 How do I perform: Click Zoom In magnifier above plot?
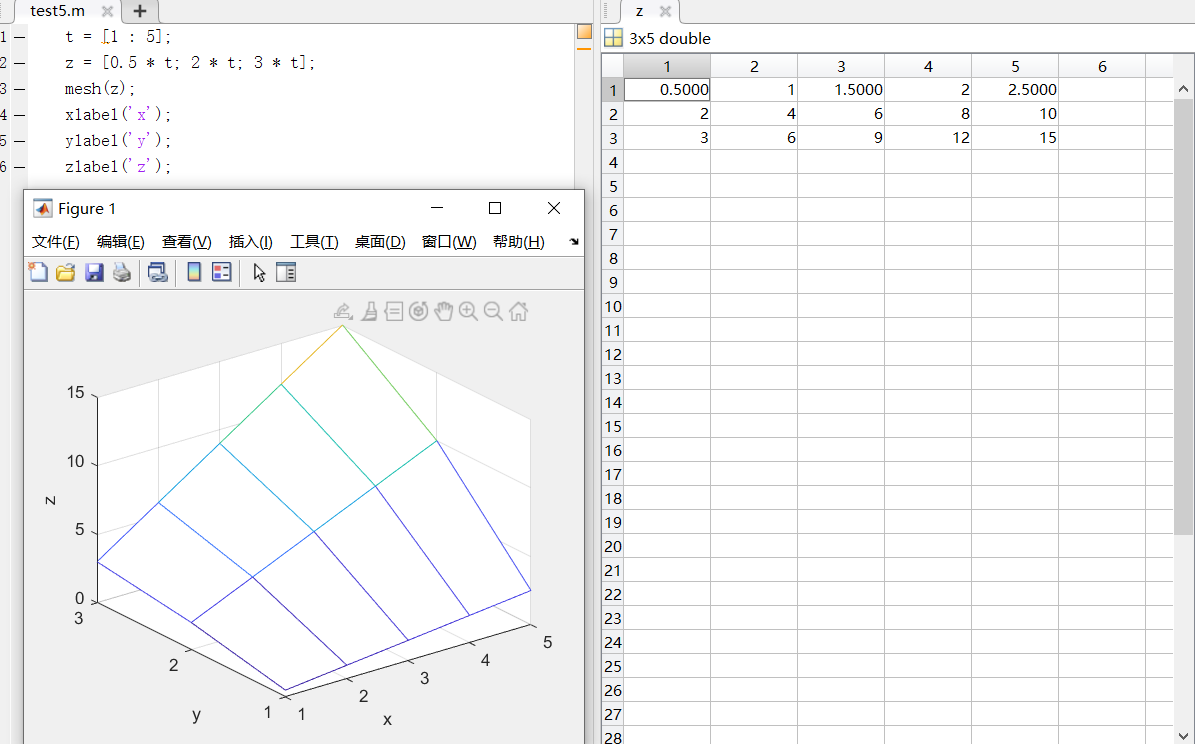(x=469, y=311)
